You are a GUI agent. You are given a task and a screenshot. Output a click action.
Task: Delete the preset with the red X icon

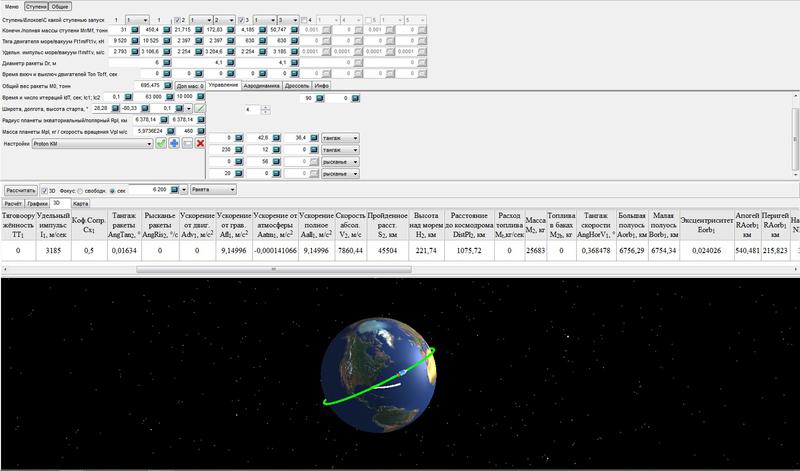coord(200,143)
